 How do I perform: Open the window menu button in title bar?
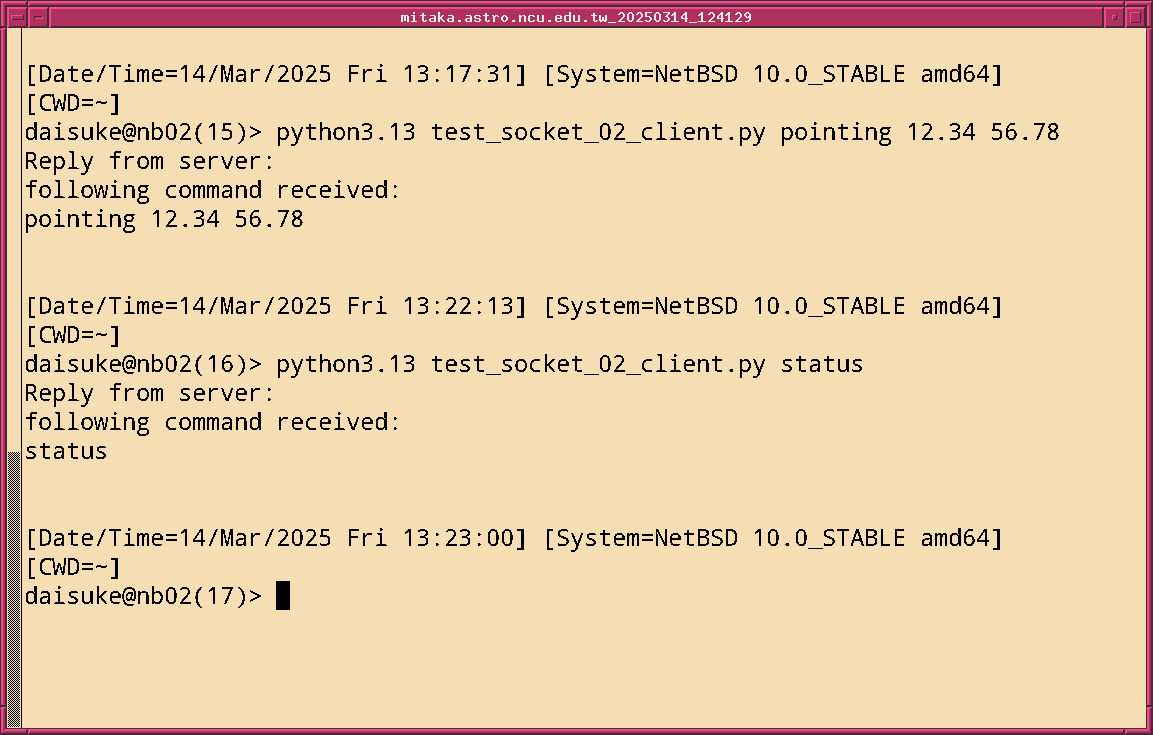pyautogui.click(x=16, y=17)
